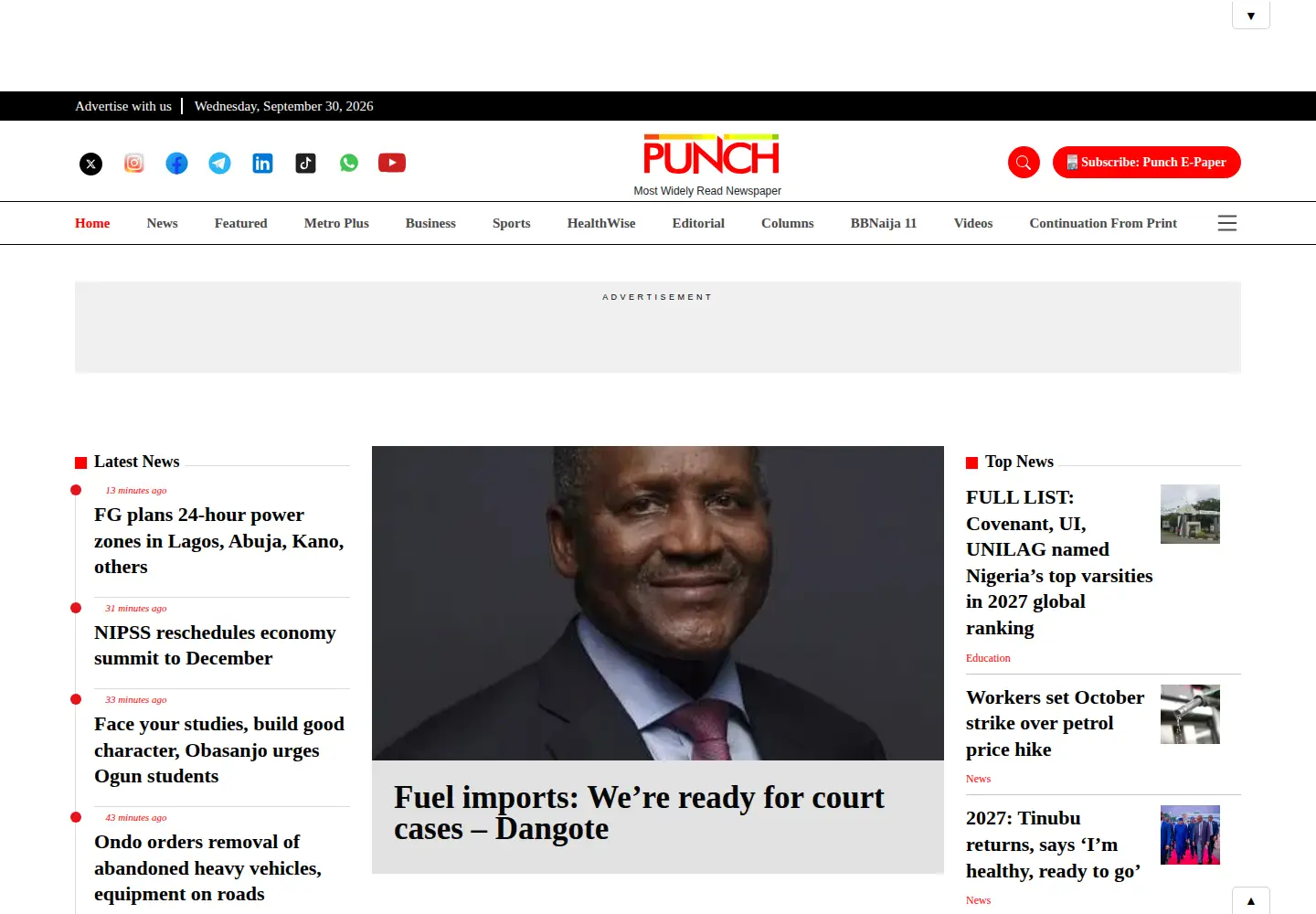Select the Columns menu item
The height and width of the screenshot is (914, 1316).
[x=788, y=223]
